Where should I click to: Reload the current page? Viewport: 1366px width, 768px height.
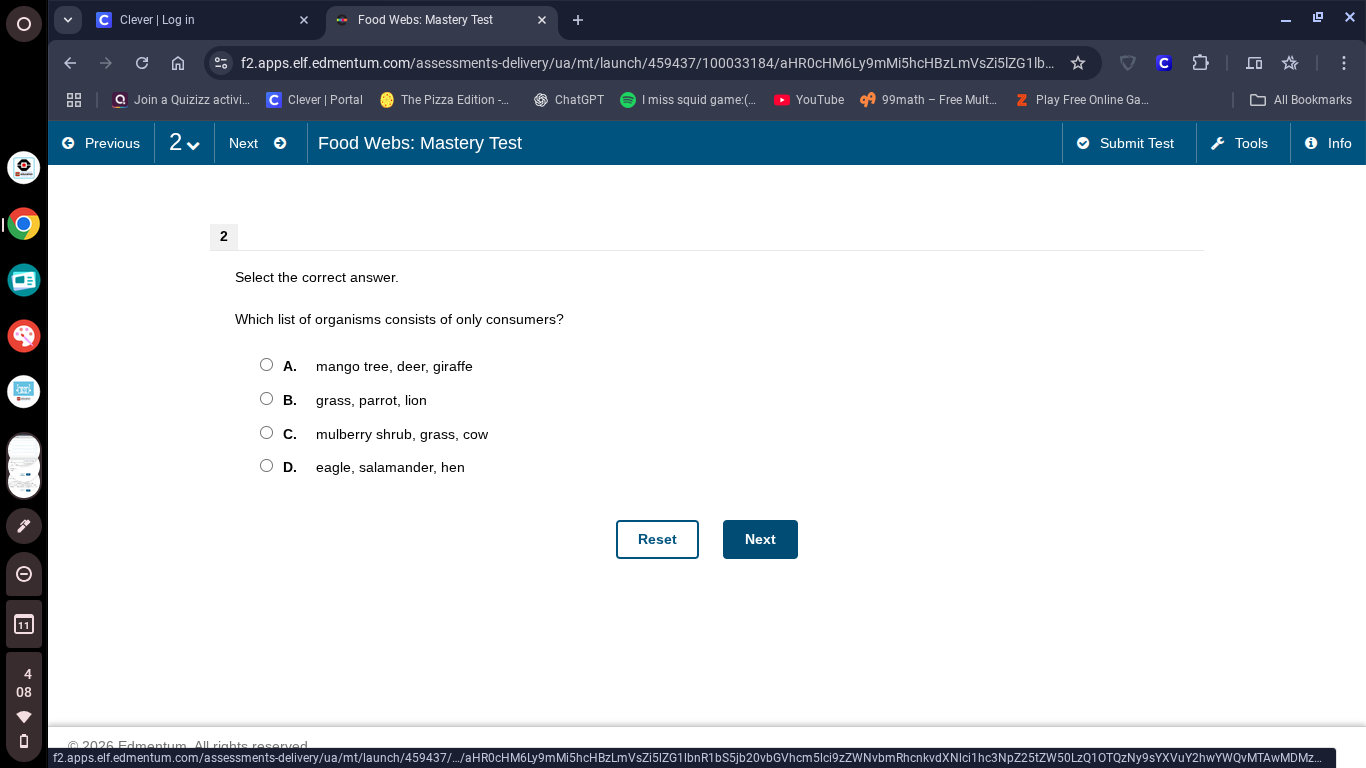[141, 62]
